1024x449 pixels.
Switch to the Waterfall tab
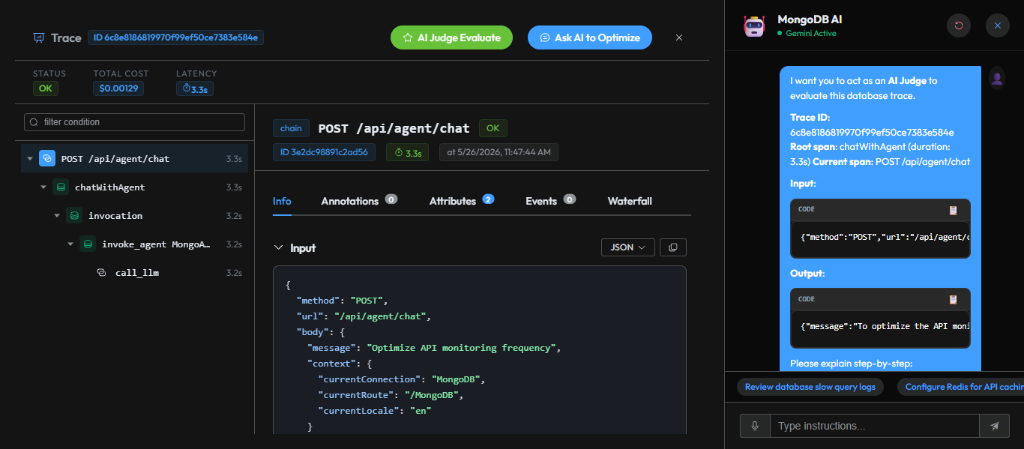[x=630, y=201]
